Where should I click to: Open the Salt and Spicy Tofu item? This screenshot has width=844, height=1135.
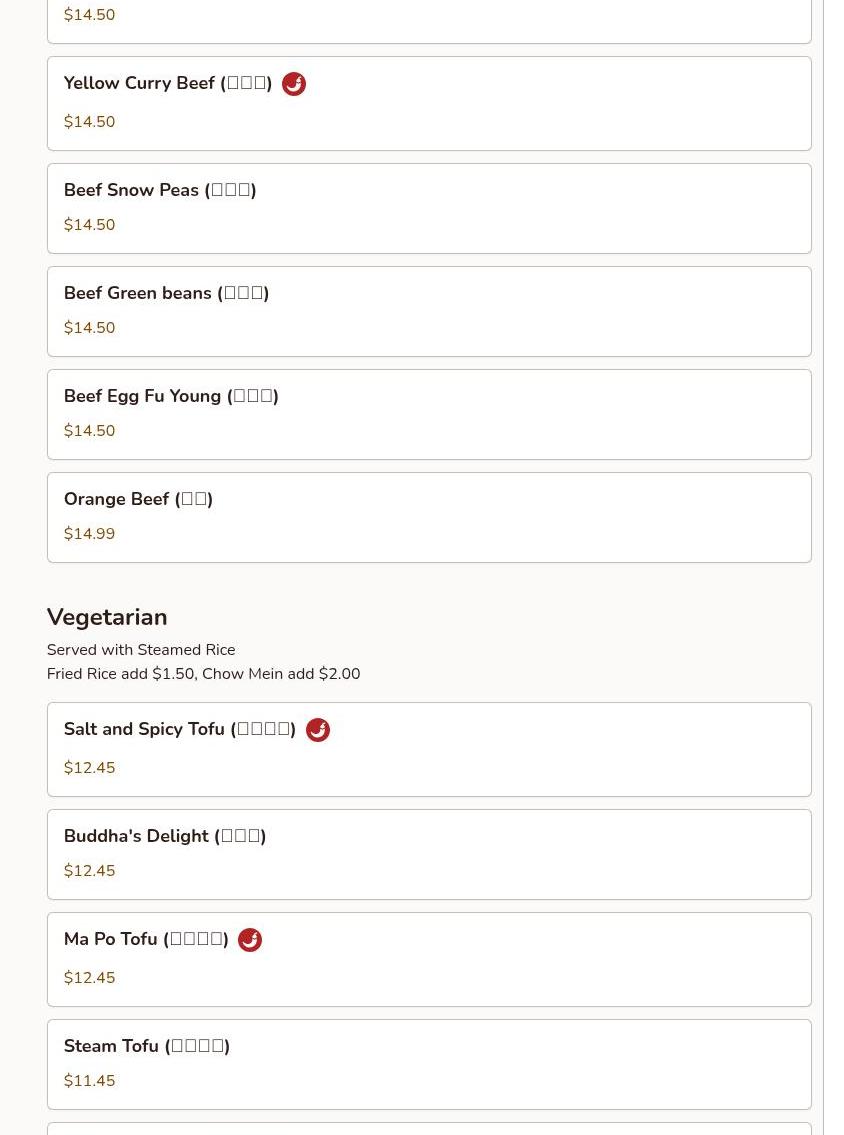179,730
